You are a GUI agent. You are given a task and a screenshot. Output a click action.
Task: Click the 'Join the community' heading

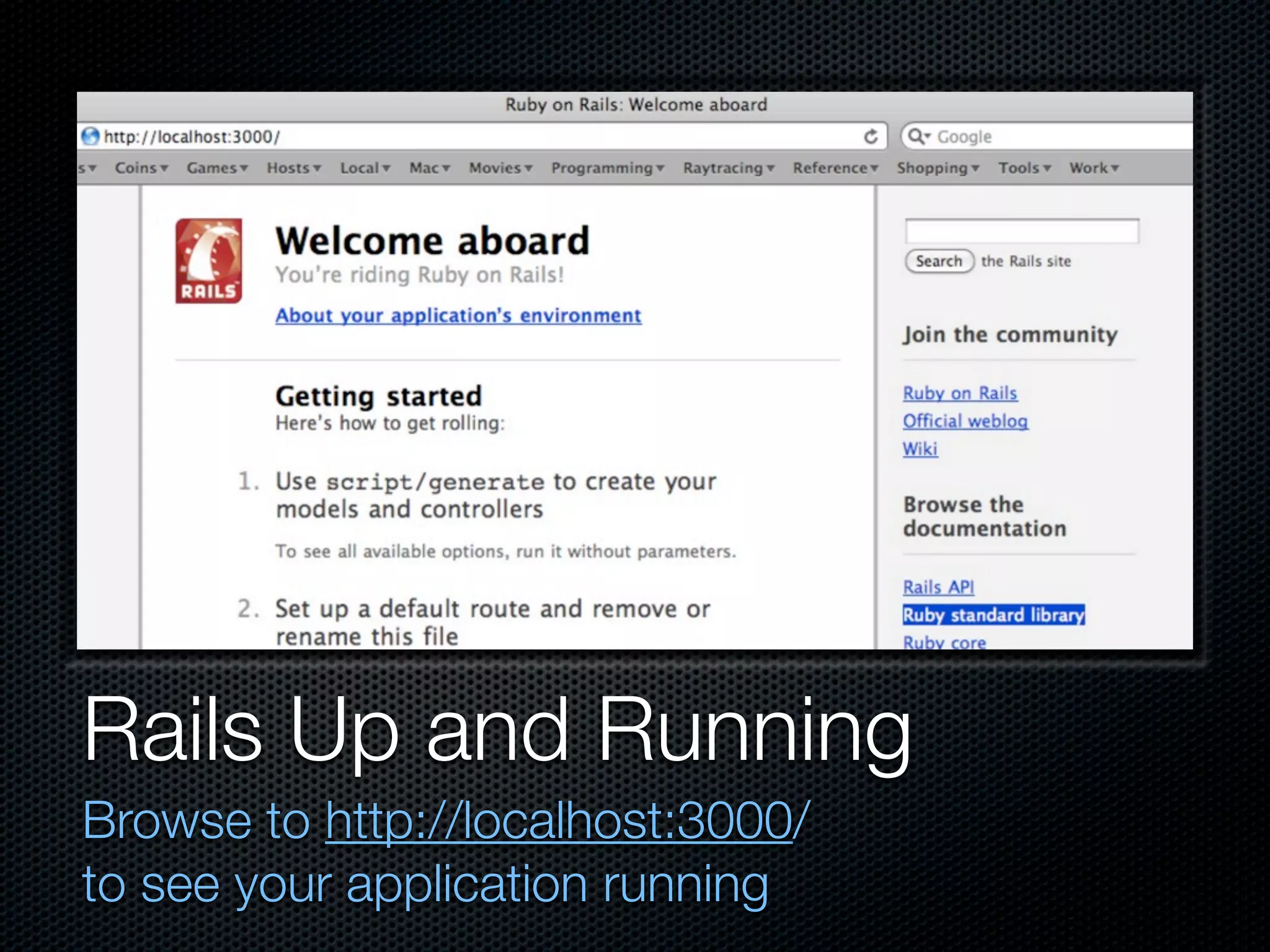1010,335
